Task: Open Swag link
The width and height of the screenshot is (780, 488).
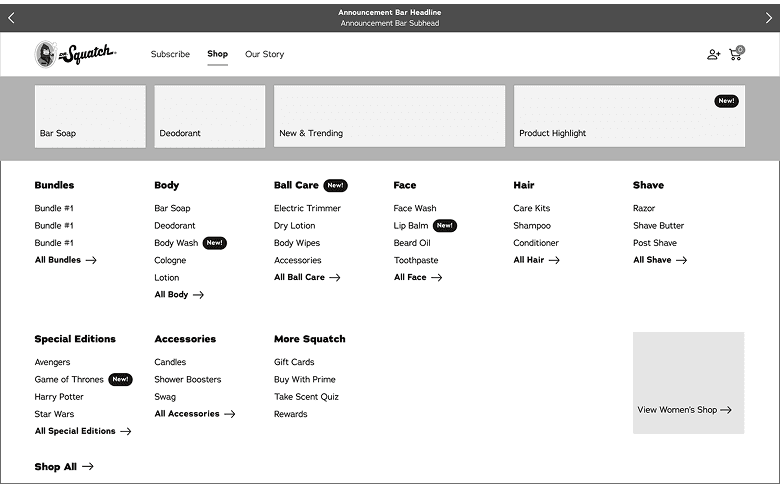Action: pos(165,396)
